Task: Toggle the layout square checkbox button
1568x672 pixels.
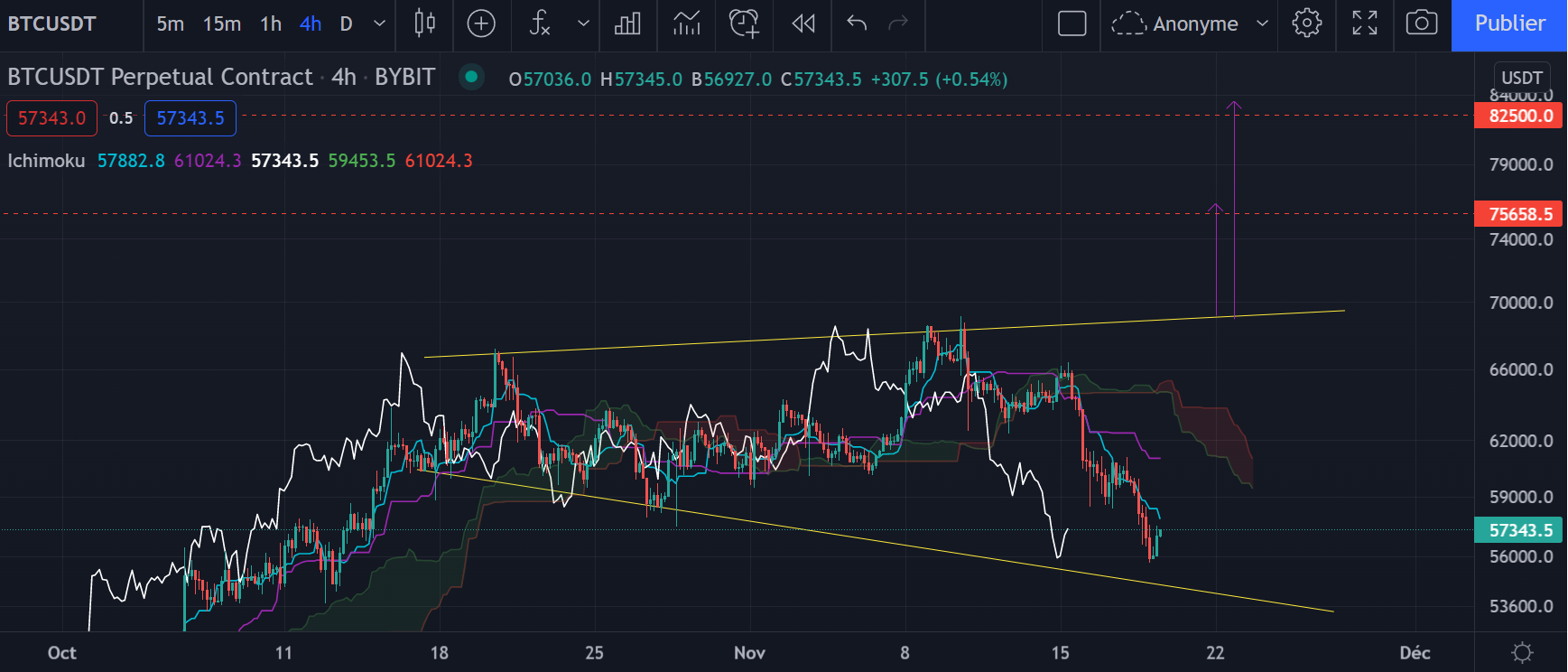Action: [1072, 23]
